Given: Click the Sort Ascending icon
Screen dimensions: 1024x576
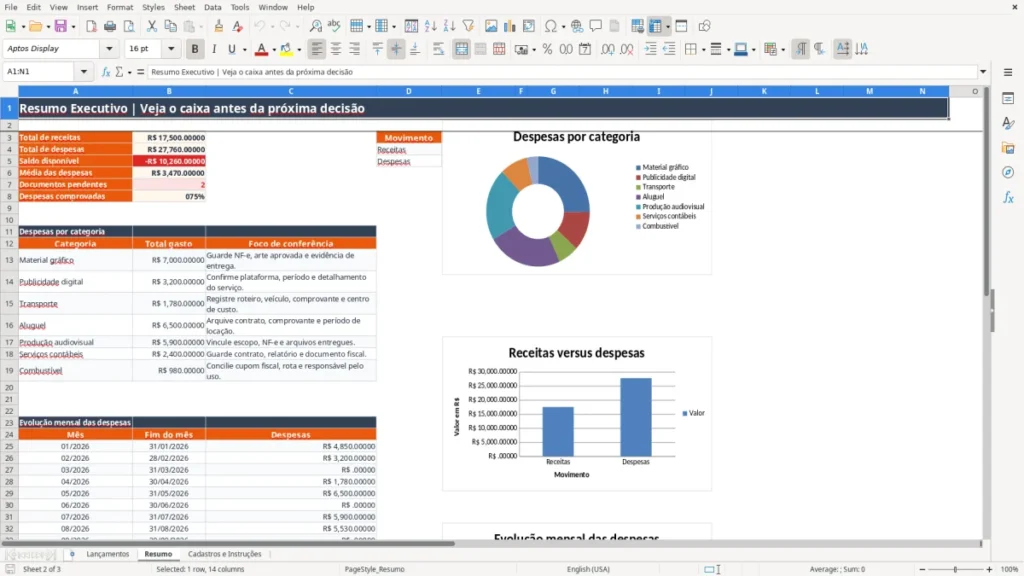Looking at the screenshot, I should point(430,26).
